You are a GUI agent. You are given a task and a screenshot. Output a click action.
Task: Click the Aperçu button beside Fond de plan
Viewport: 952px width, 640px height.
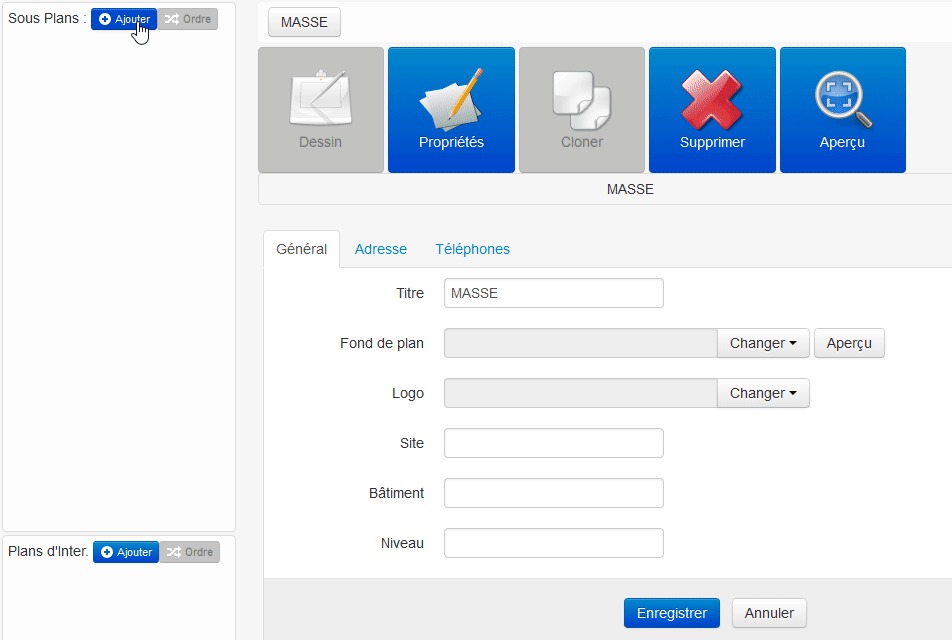tap(849, 343)
